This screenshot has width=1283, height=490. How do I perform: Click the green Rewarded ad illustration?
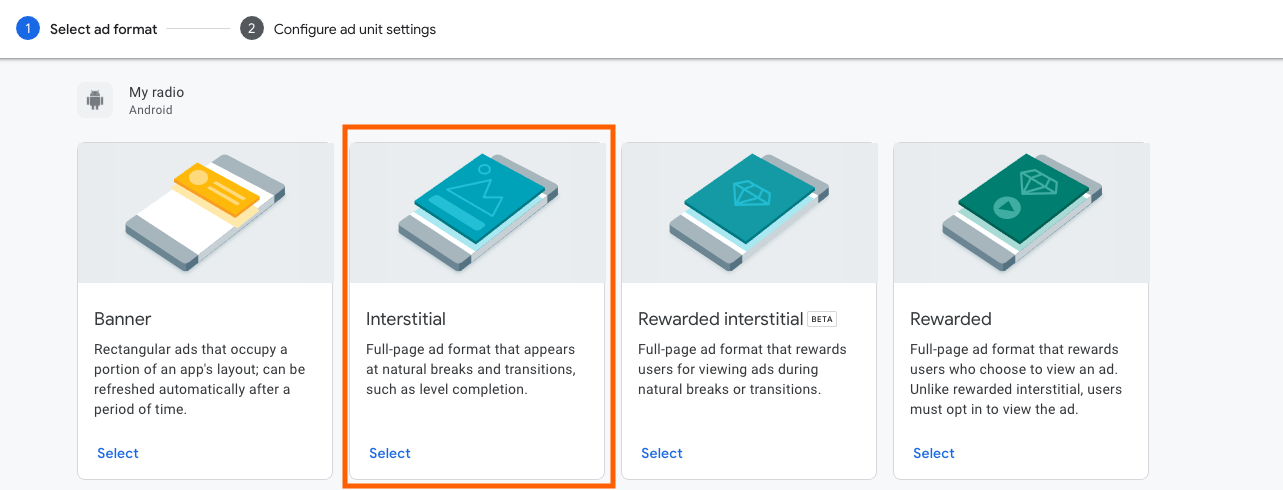(x=1021, y=212)
